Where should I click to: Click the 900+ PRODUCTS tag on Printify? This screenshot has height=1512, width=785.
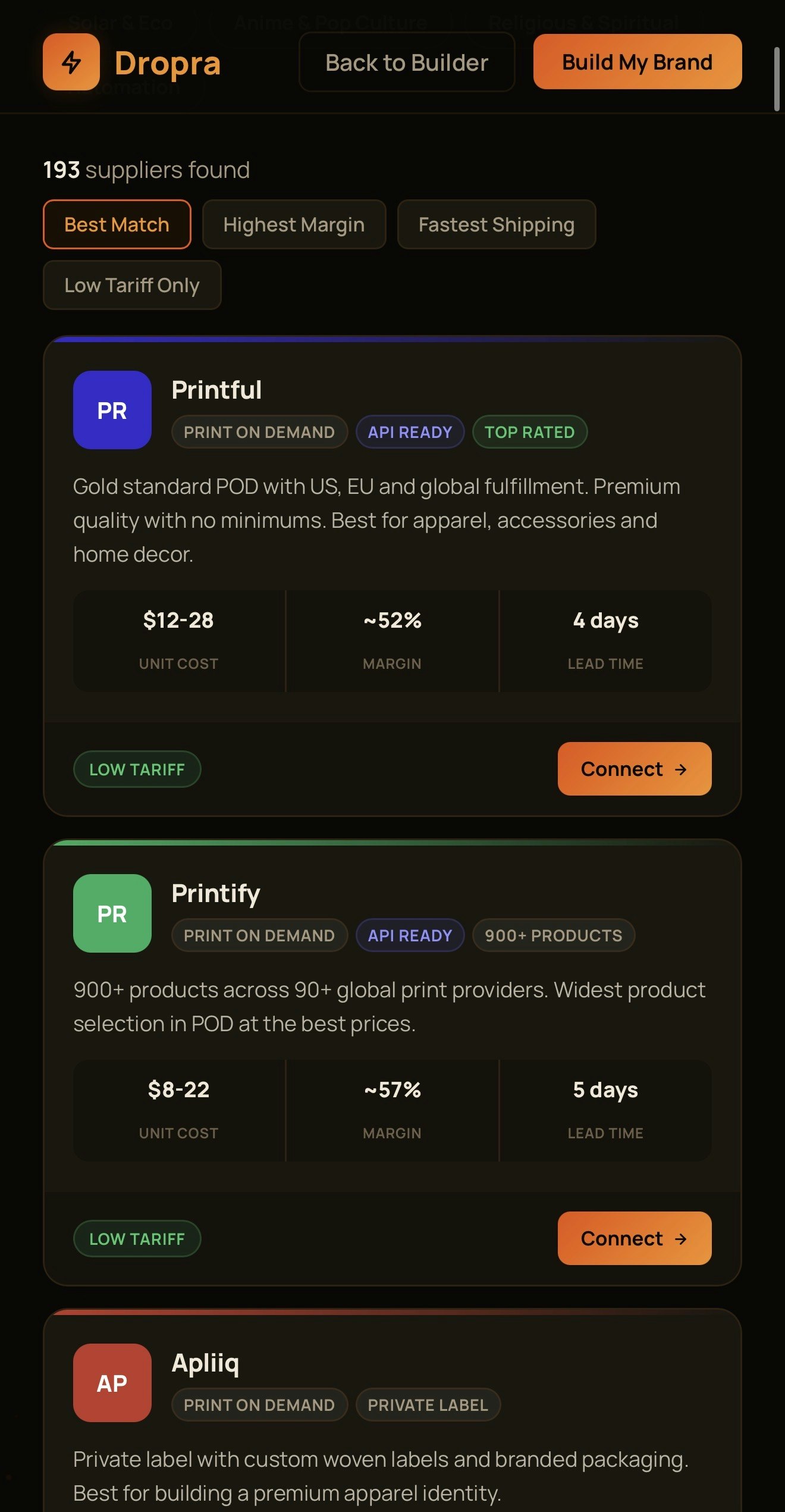pyautogui.click(x=553, y=935)
